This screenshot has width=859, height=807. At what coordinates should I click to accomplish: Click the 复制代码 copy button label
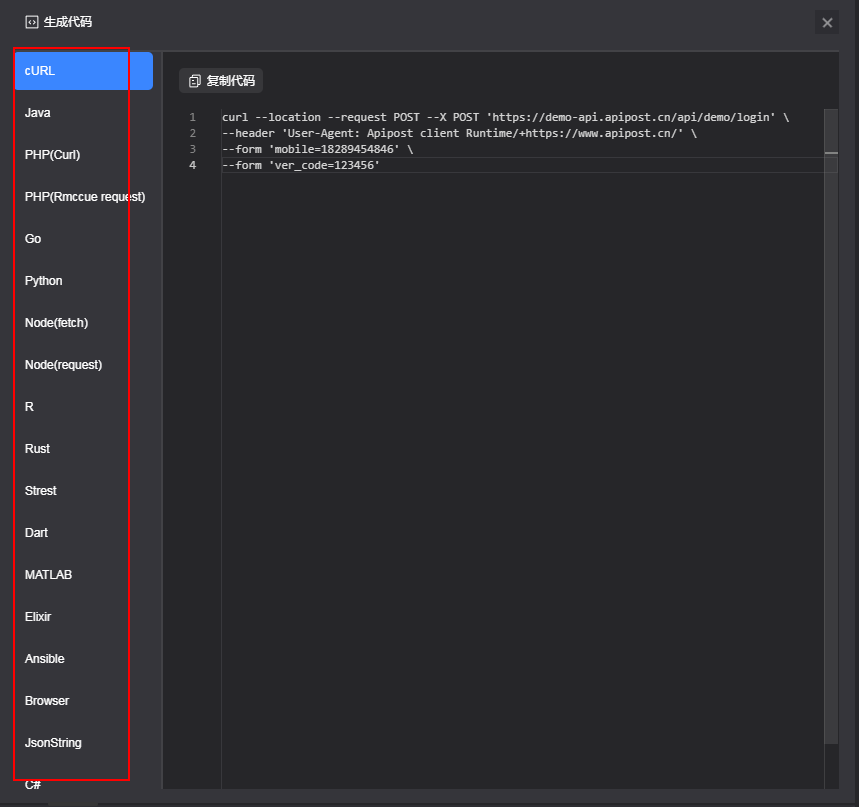point(230,81)
